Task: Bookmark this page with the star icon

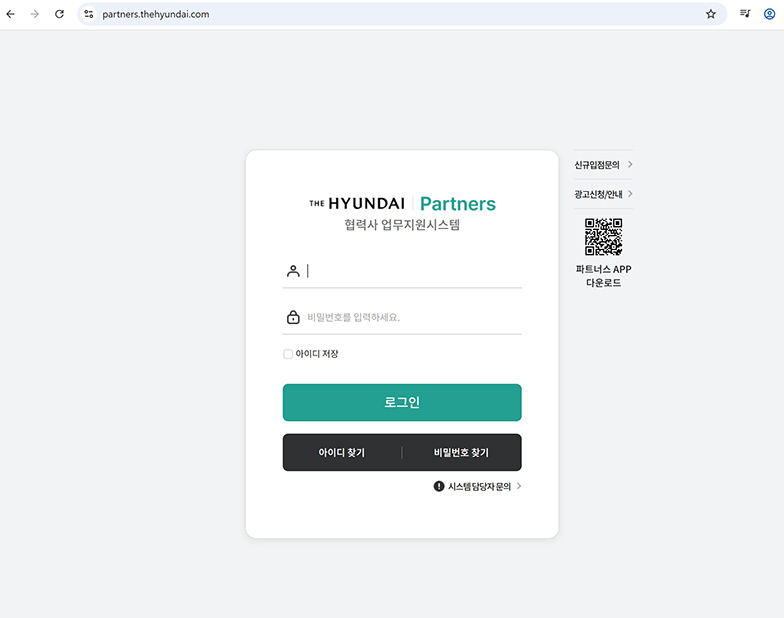Action: (711, 14)
